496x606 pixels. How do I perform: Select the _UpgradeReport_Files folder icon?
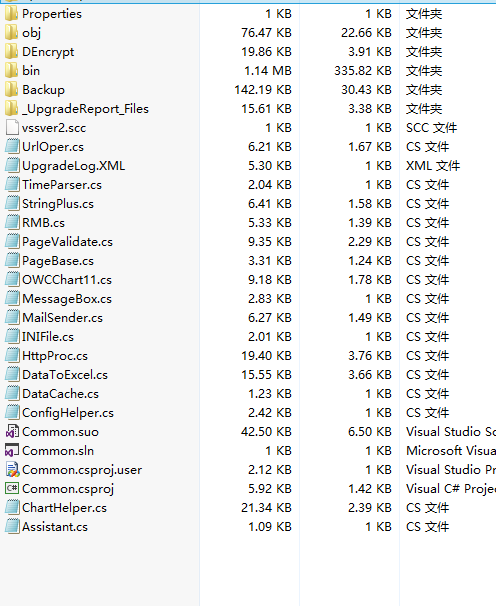pyautogui.click(x=12, y=109)
